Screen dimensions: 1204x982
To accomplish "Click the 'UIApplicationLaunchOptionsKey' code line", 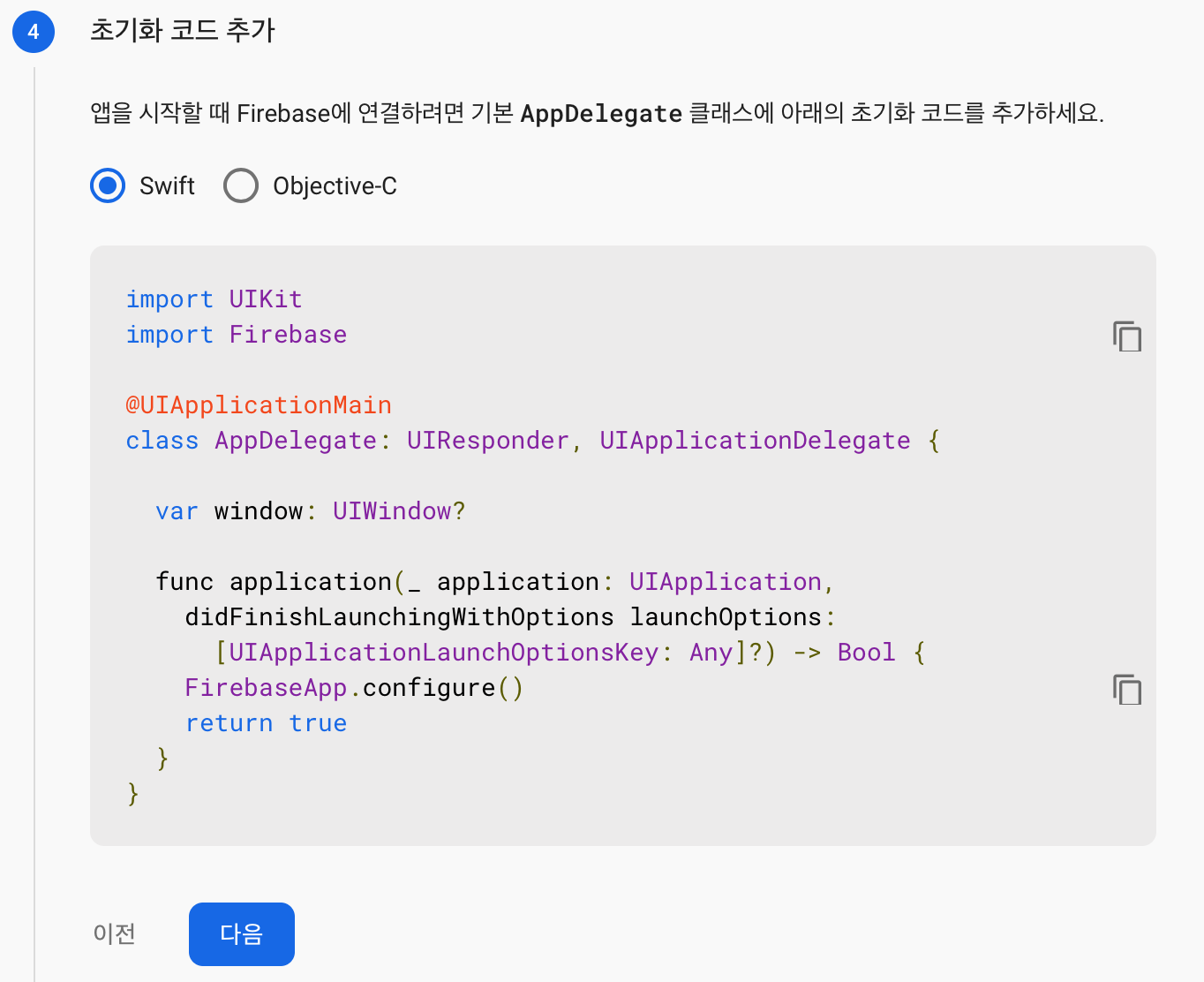I will pyautogui.click(x=570, y=653).
